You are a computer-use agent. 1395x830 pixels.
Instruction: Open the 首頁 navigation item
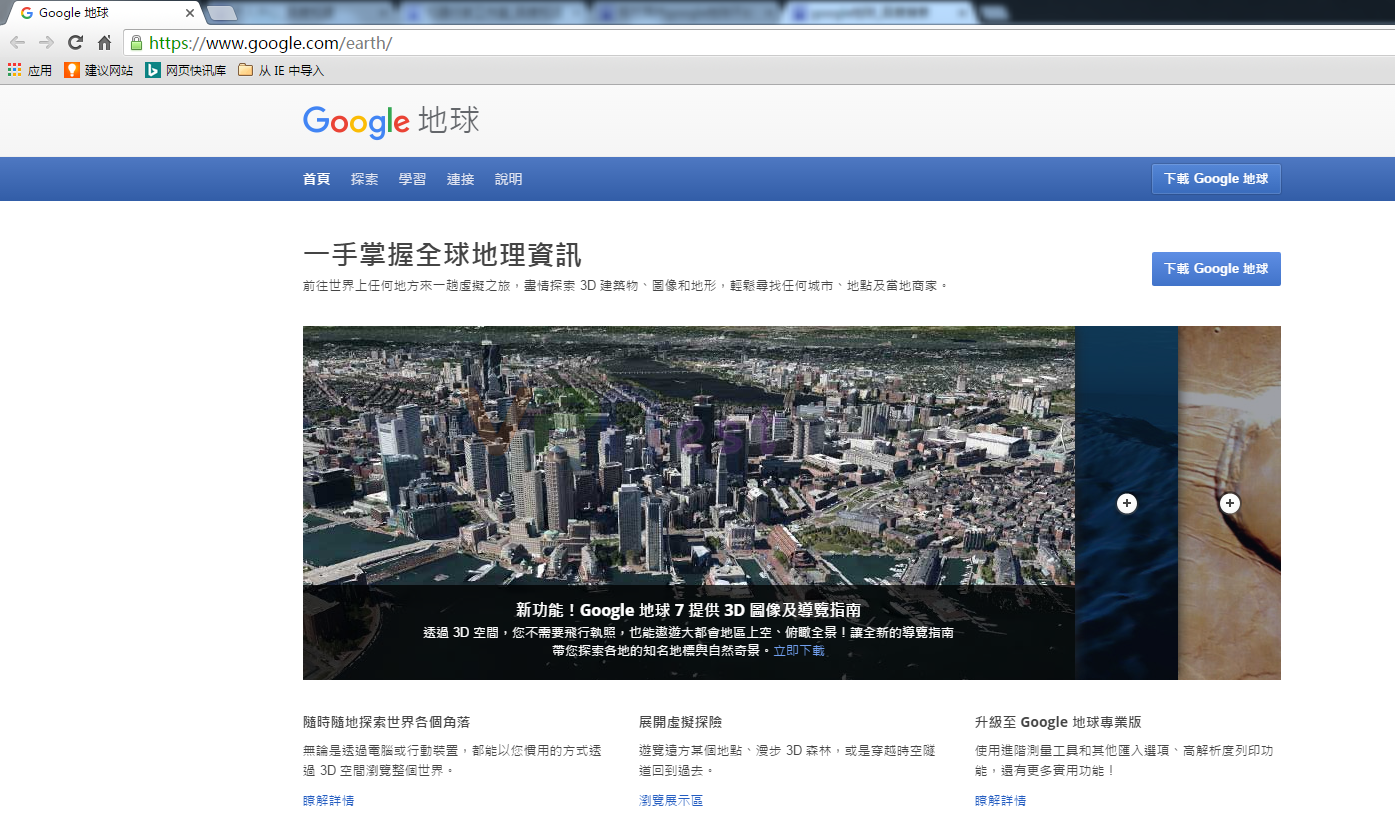click(x=316, y=179)
